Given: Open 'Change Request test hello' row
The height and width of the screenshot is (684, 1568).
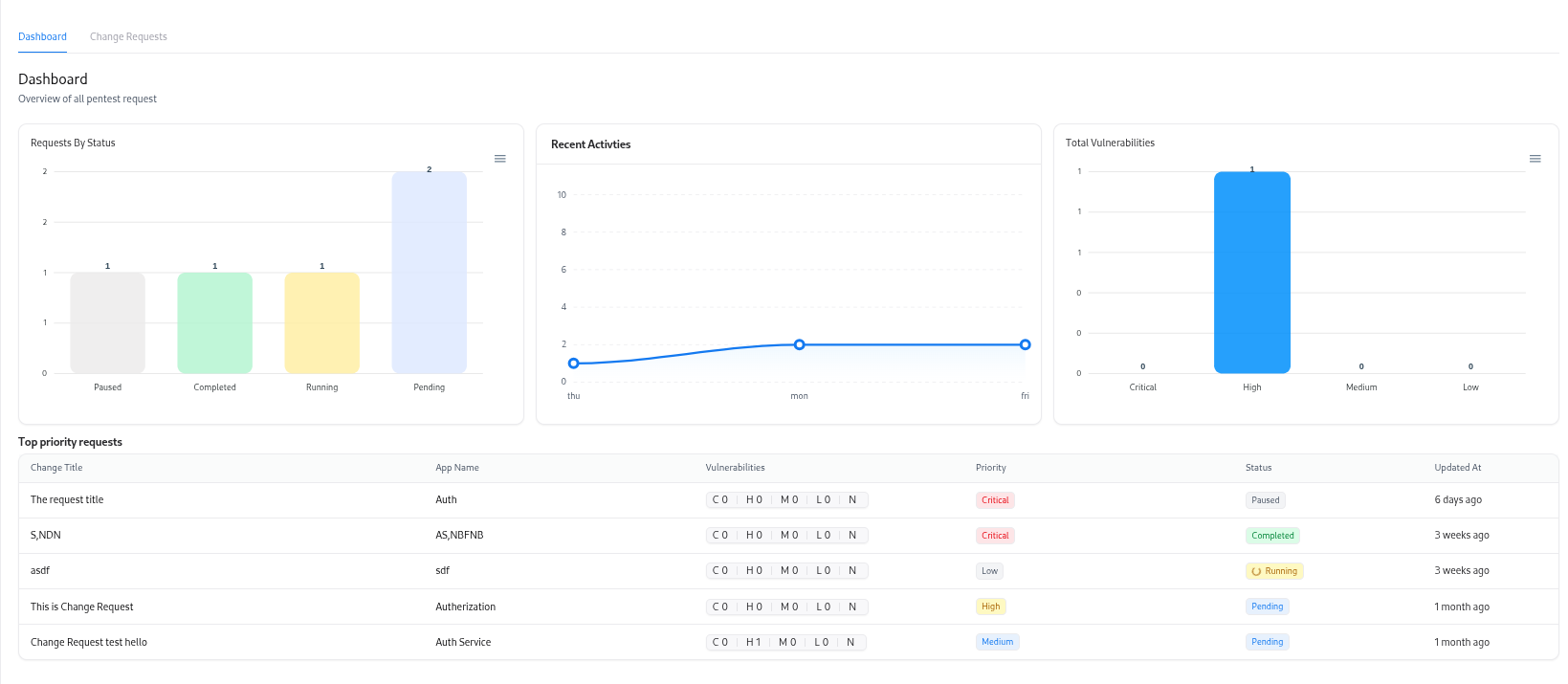Looking at the screenshot, I should point(89,643).
